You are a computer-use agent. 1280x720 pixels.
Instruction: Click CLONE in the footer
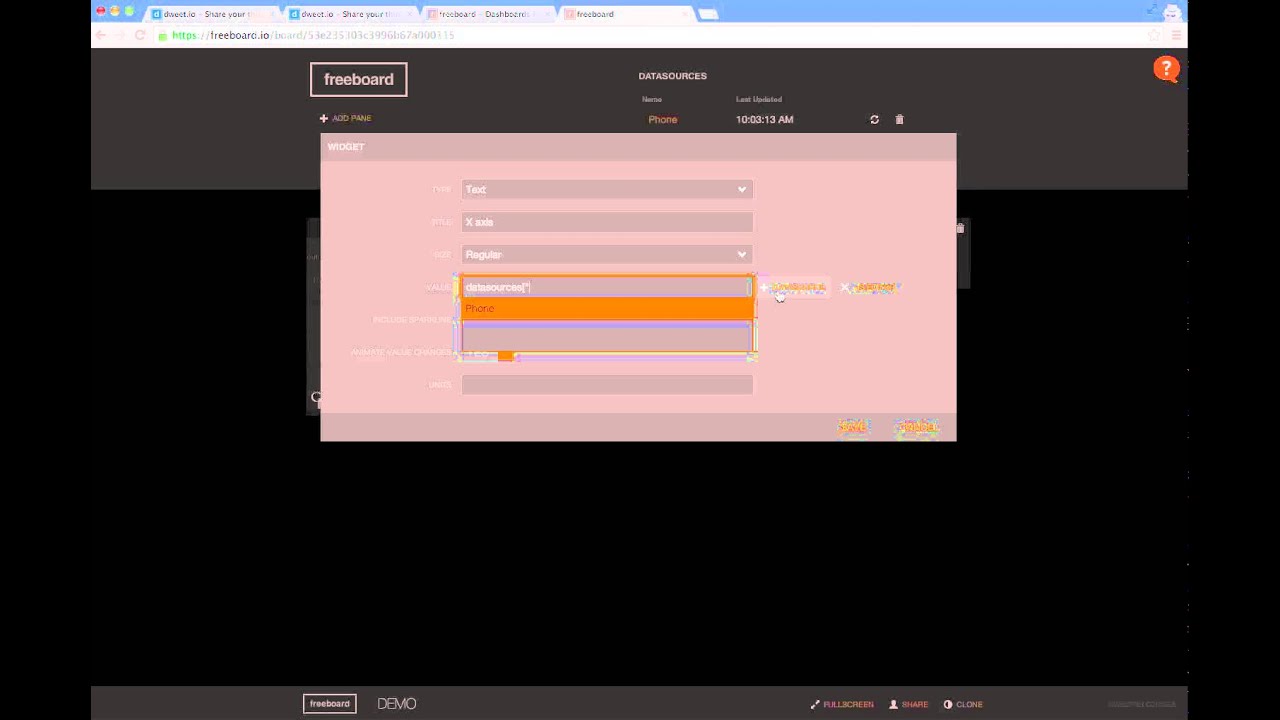point(963,704)
